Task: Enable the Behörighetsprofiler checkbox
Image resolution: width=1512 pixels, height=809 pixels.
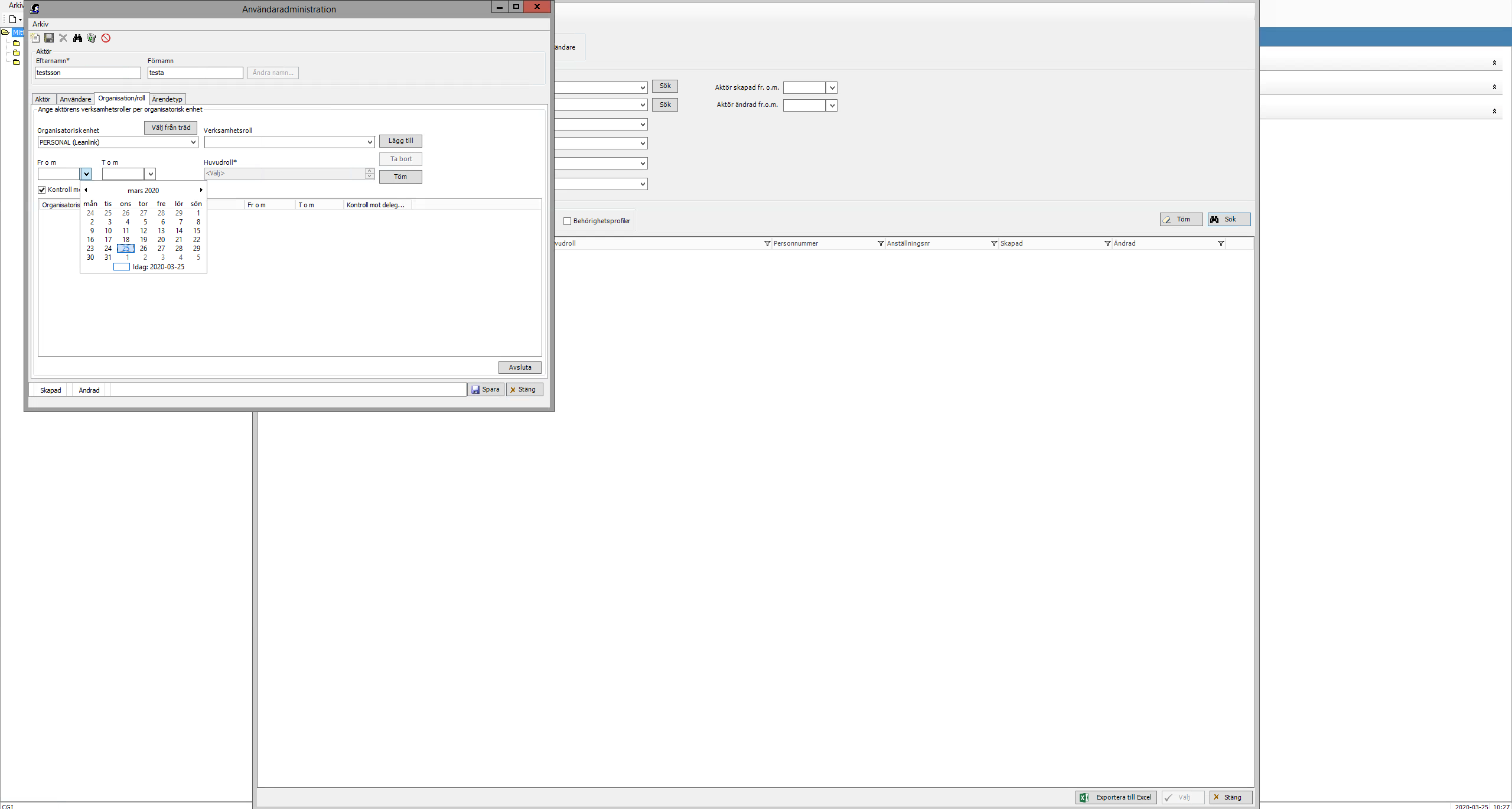Action: coord(568,221)
